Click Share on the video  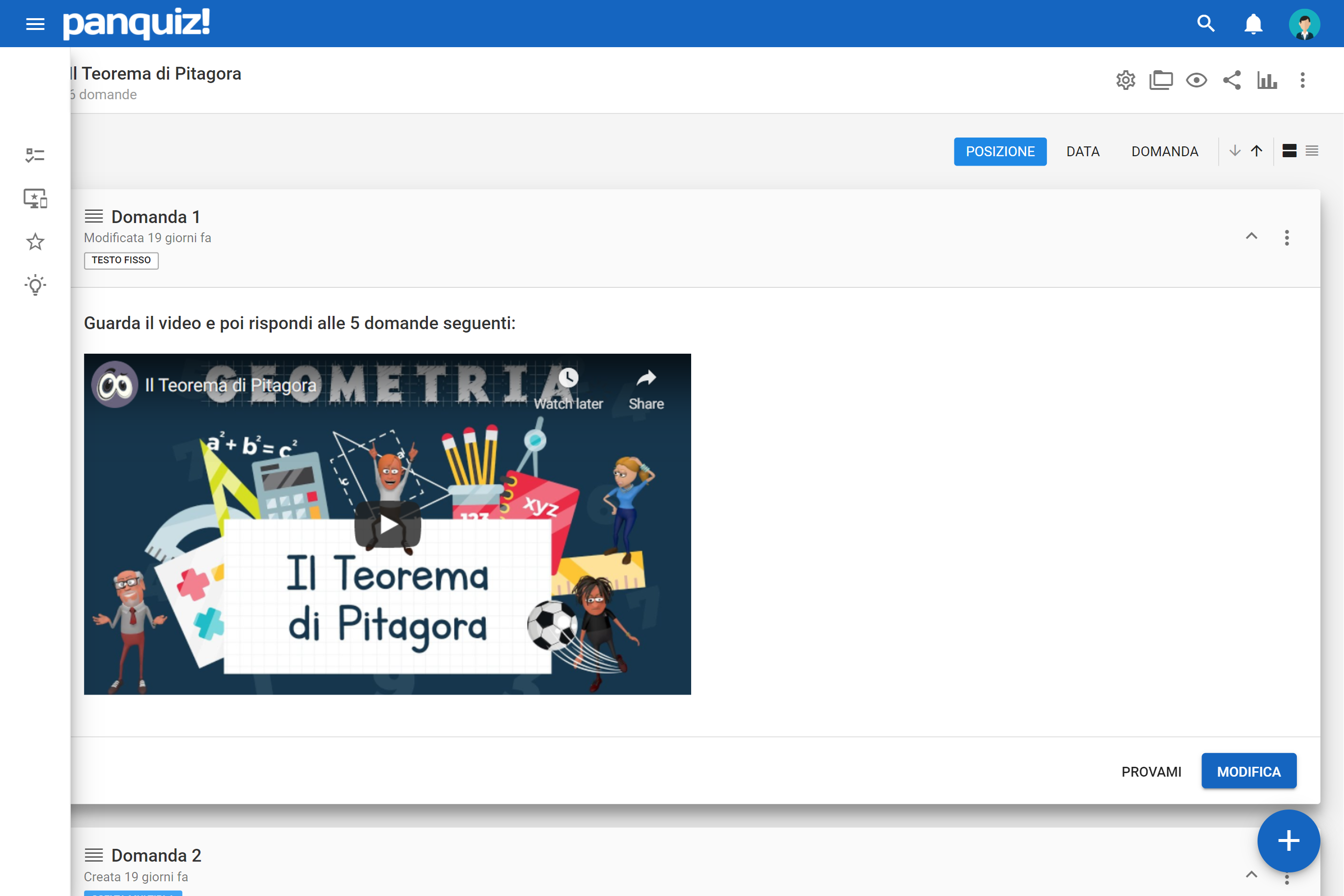(x=646, y=390)
